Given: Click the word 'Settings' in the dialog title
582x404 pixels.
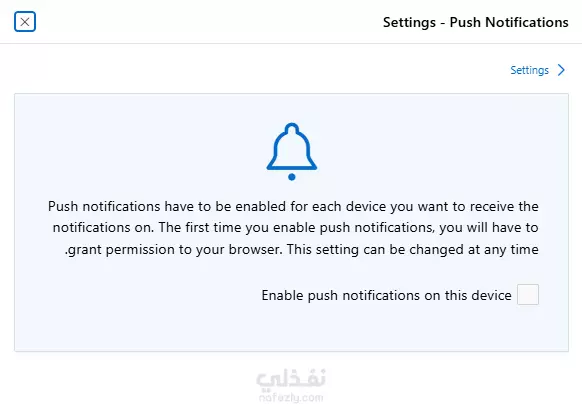Looking at the screenshot, I should point(409,22).
